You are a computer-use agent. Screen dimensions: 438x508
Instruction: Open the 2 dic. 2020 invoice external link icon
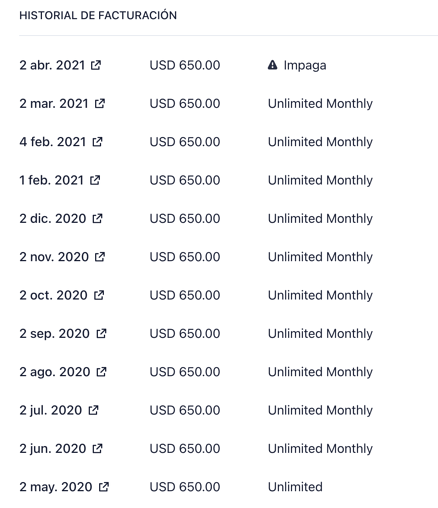[x=97, y=218]
